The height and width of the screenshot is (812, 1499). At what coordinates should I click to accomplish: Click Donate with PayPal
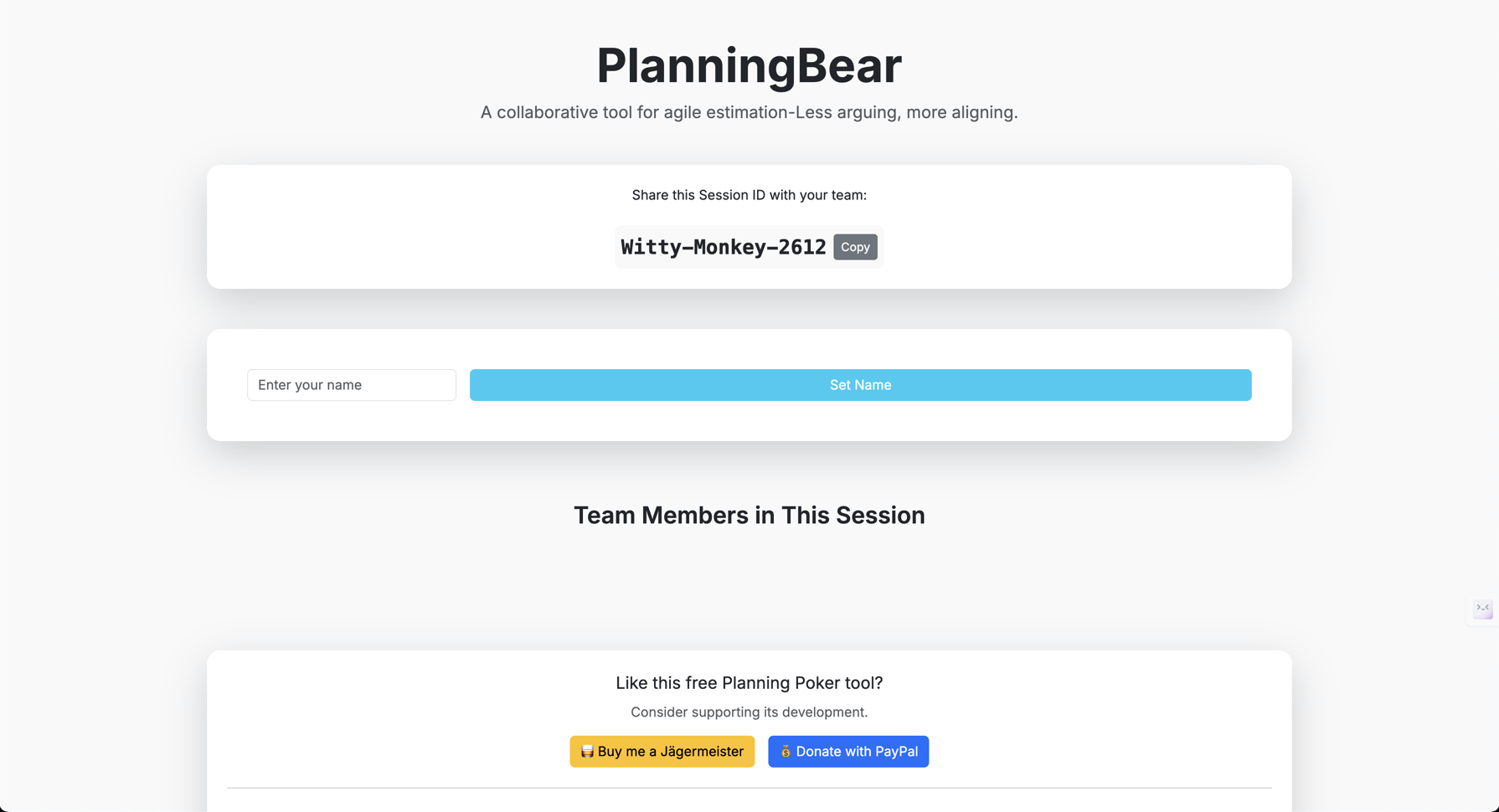coord(848,751)
